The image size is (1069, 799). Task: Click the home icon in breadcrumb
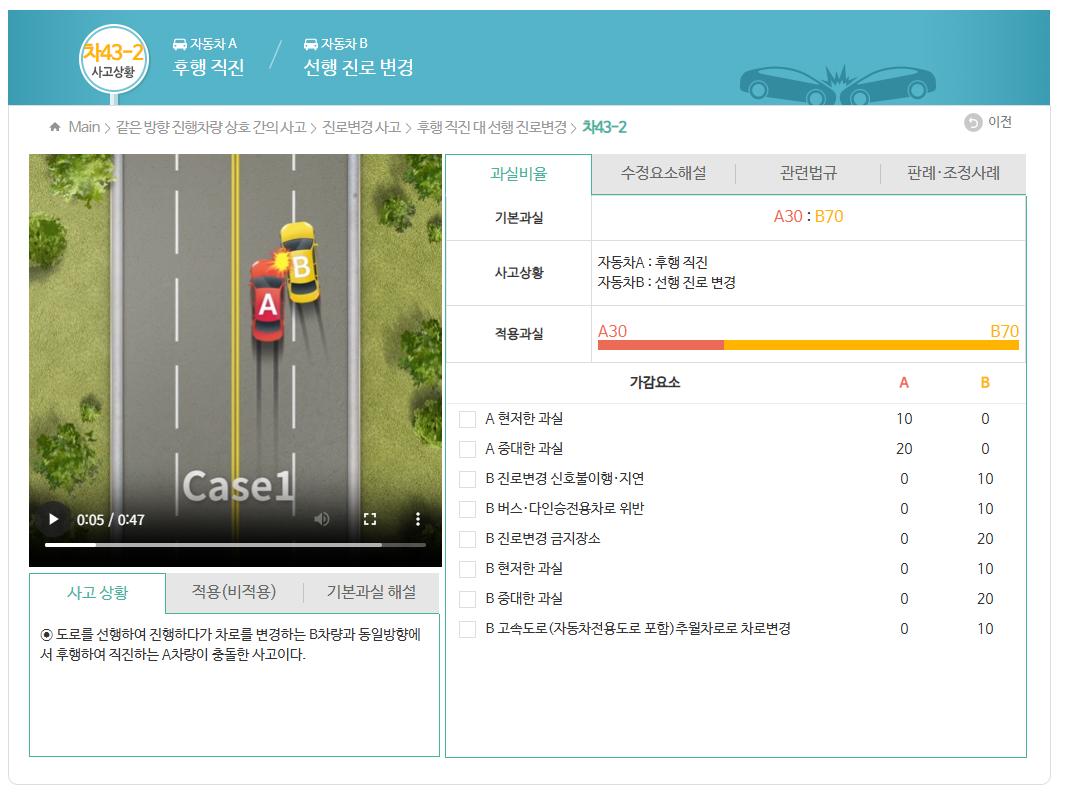(55, 127)
